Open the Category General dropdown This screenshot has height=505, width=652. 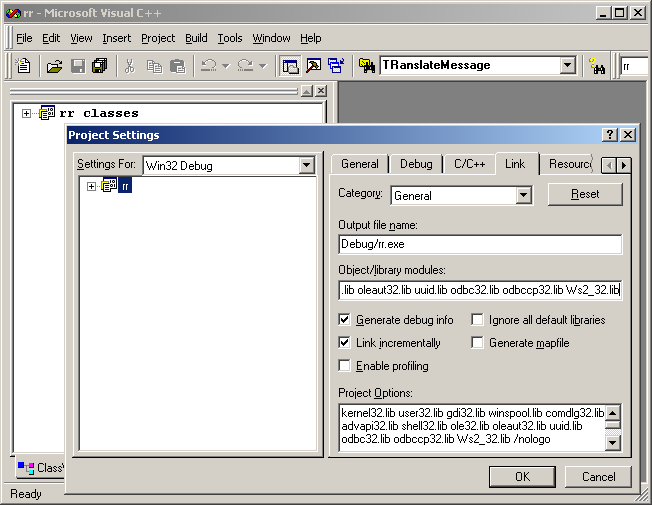click(524, 195)
